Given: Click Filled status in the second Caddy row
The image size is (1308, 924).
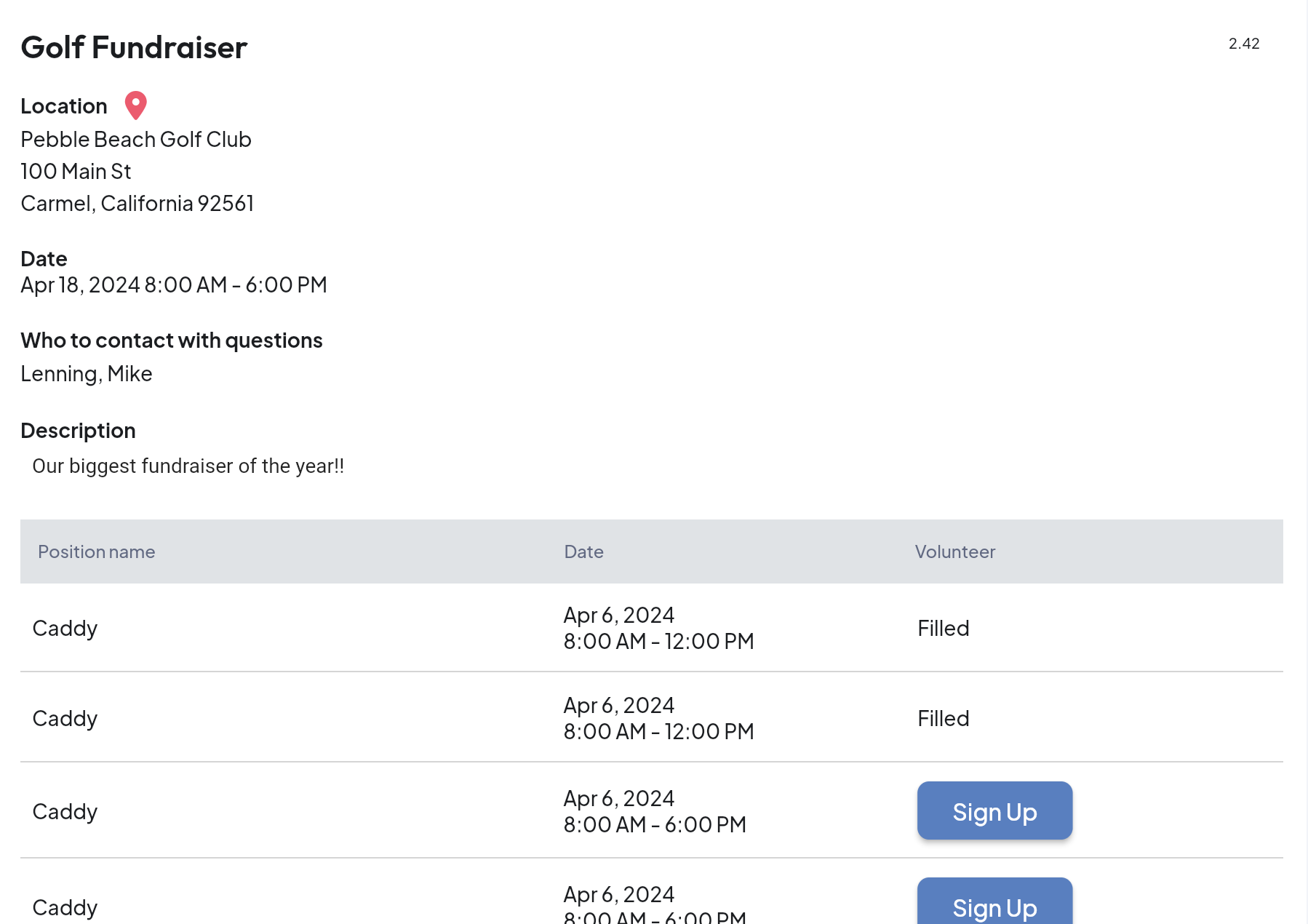Looking at the screenshot, I should coord(943,718).
